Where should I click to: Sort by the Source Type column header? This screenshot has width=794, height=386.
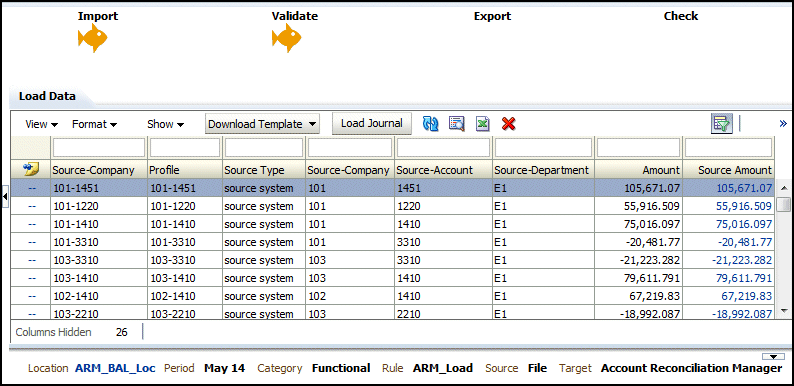pos(264,170)
